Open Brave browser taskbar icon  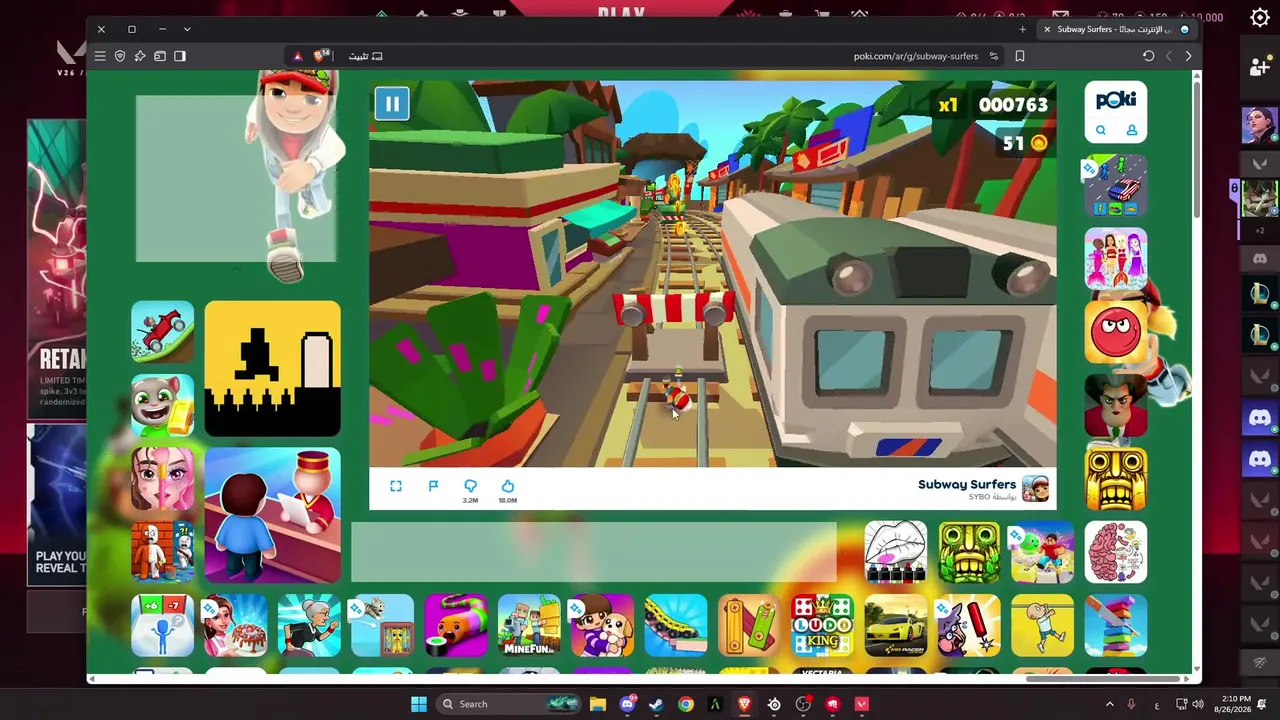(744, 704)
